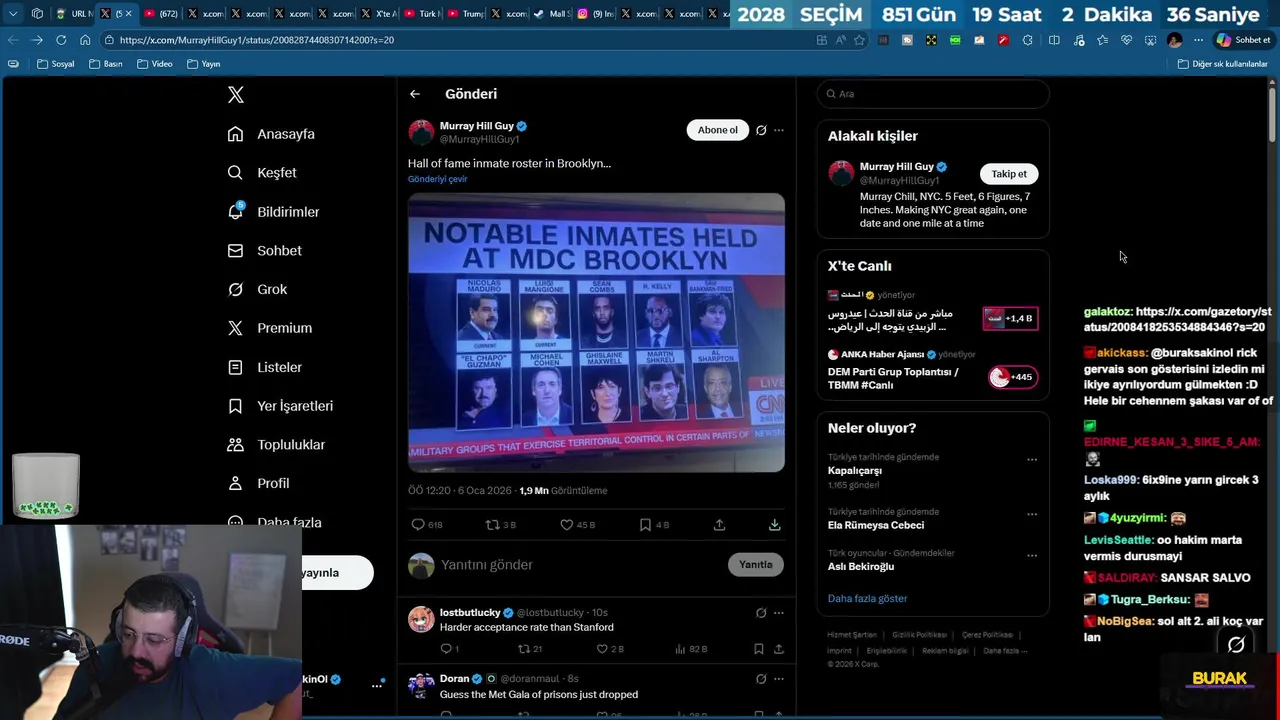Go back using the Gönderi back arrow

point(415,94)
